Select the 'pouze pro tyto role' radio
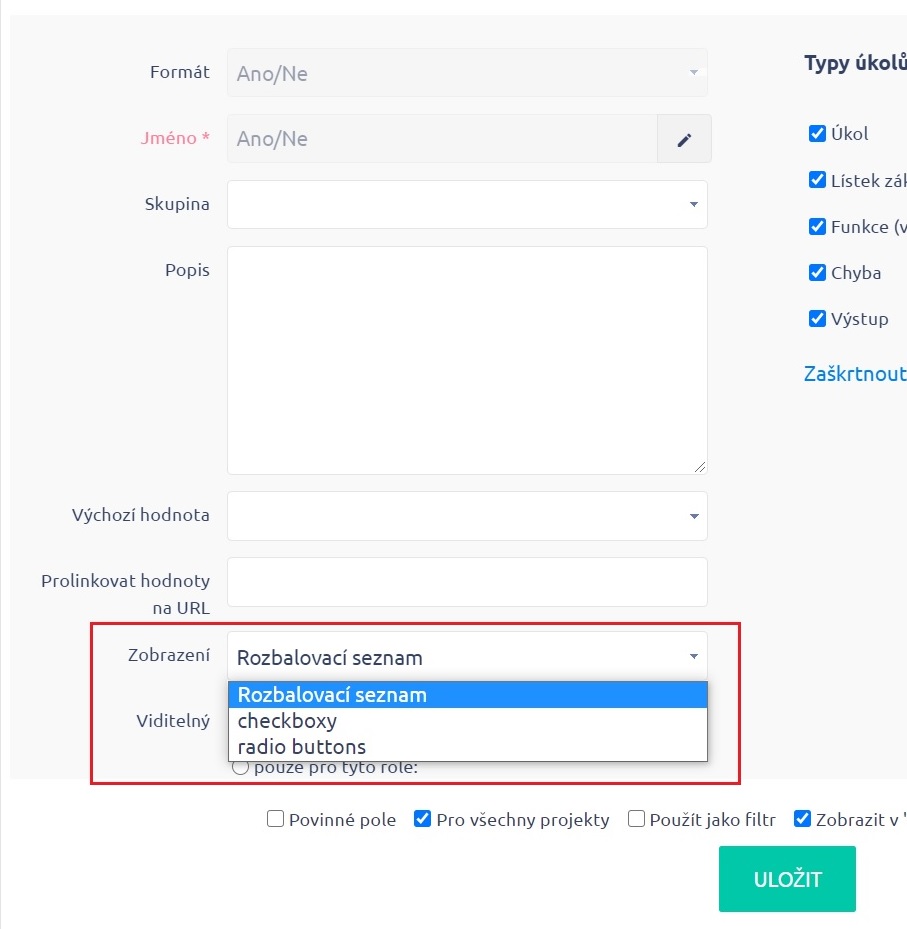The height and width of the screenshot is (929, 907). tap(240, 769)
